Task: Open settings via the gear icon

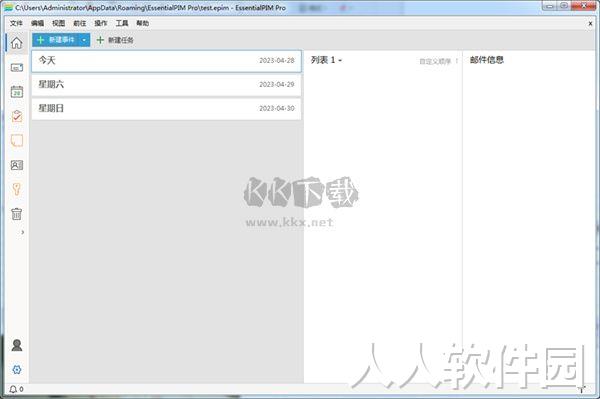Action: (17, 370)
